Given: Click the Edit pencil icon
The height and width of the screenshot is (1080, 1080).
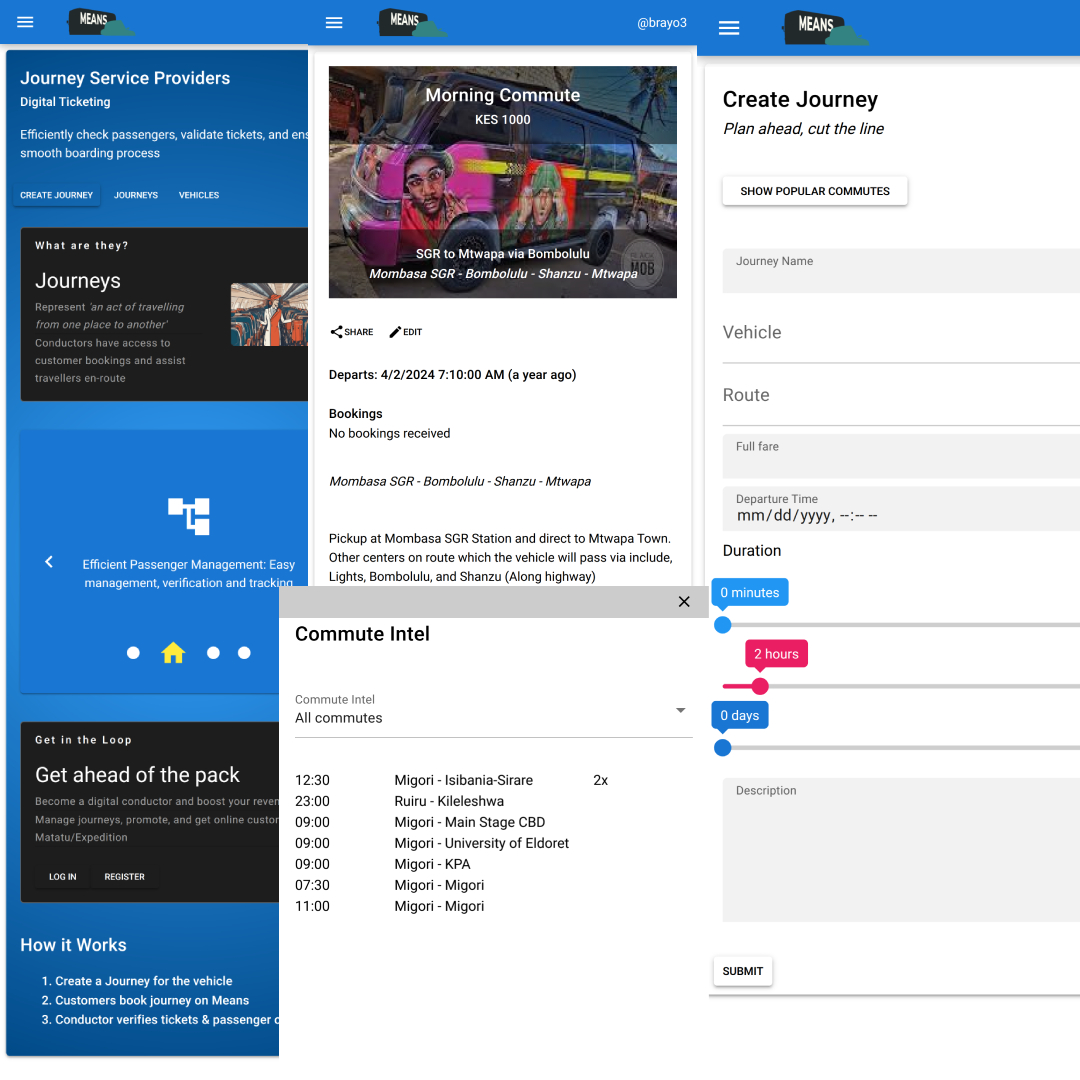Looking at the screenshot, I should (x=395, y=332).
